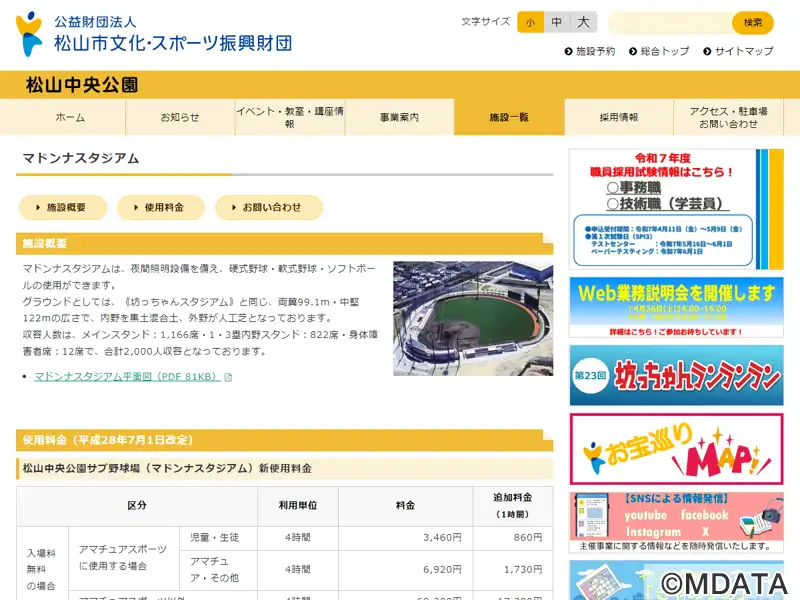Open the お宝巡りMAP banner
This screenshot has width=800, height=600.
676,449
